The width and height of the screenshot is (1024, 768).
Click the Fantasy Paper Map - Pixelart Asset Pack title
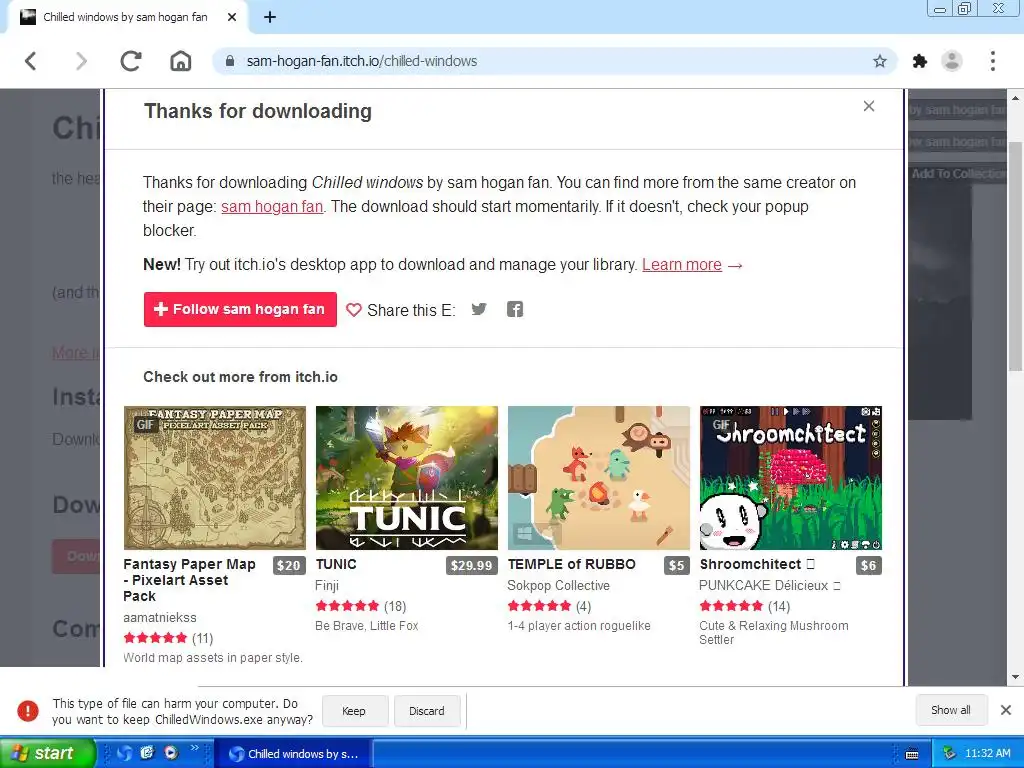tap(189, 580)
